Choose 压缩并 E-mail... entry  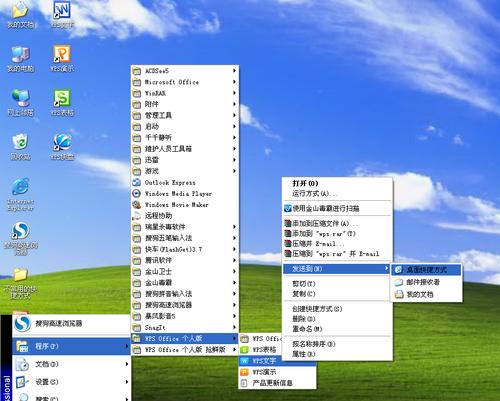tap(337, 244)
